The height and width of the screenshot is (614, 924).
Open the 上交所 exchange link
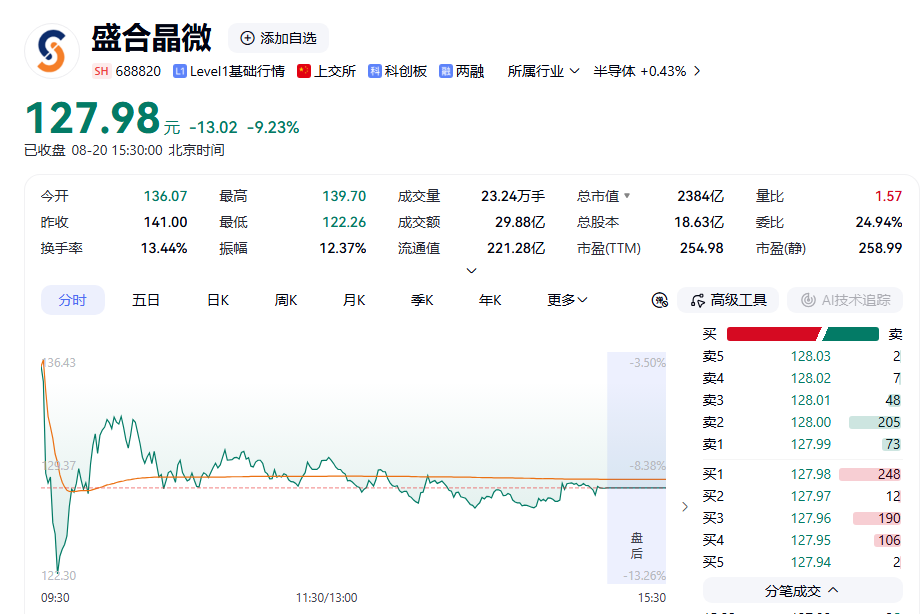tap(335, 71)
